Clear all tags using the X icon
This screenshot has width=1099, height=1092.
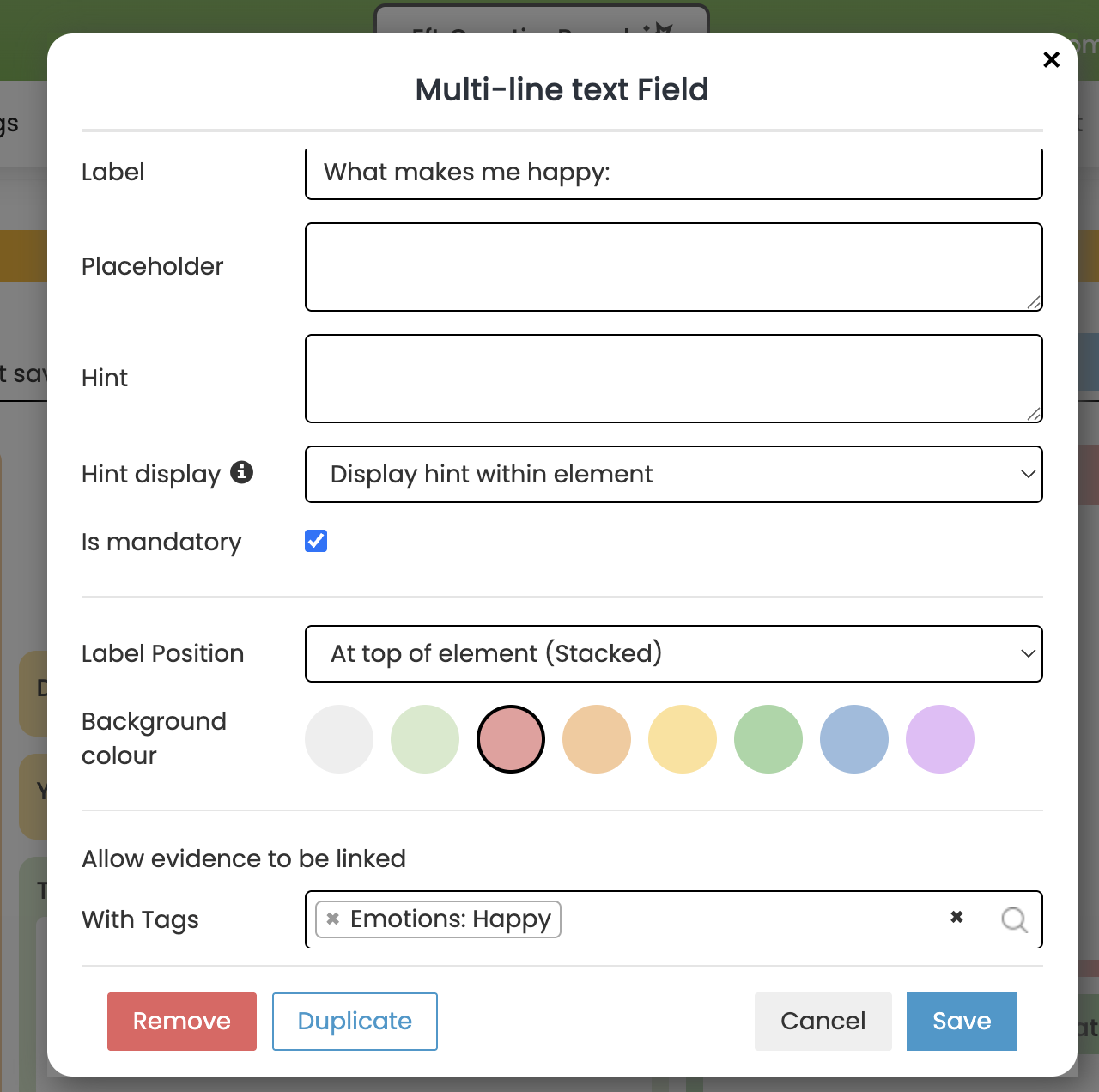coord(956,918)
